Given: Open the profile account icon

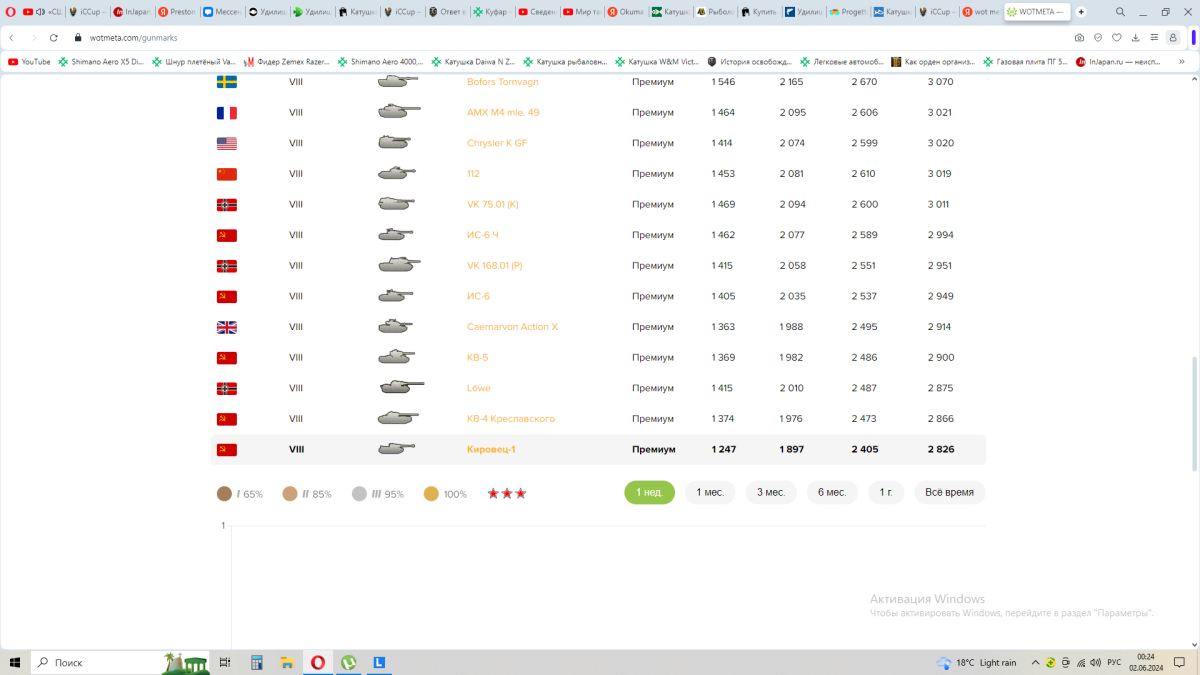Looking at the screenshot, I should (x=1173, y=37).
